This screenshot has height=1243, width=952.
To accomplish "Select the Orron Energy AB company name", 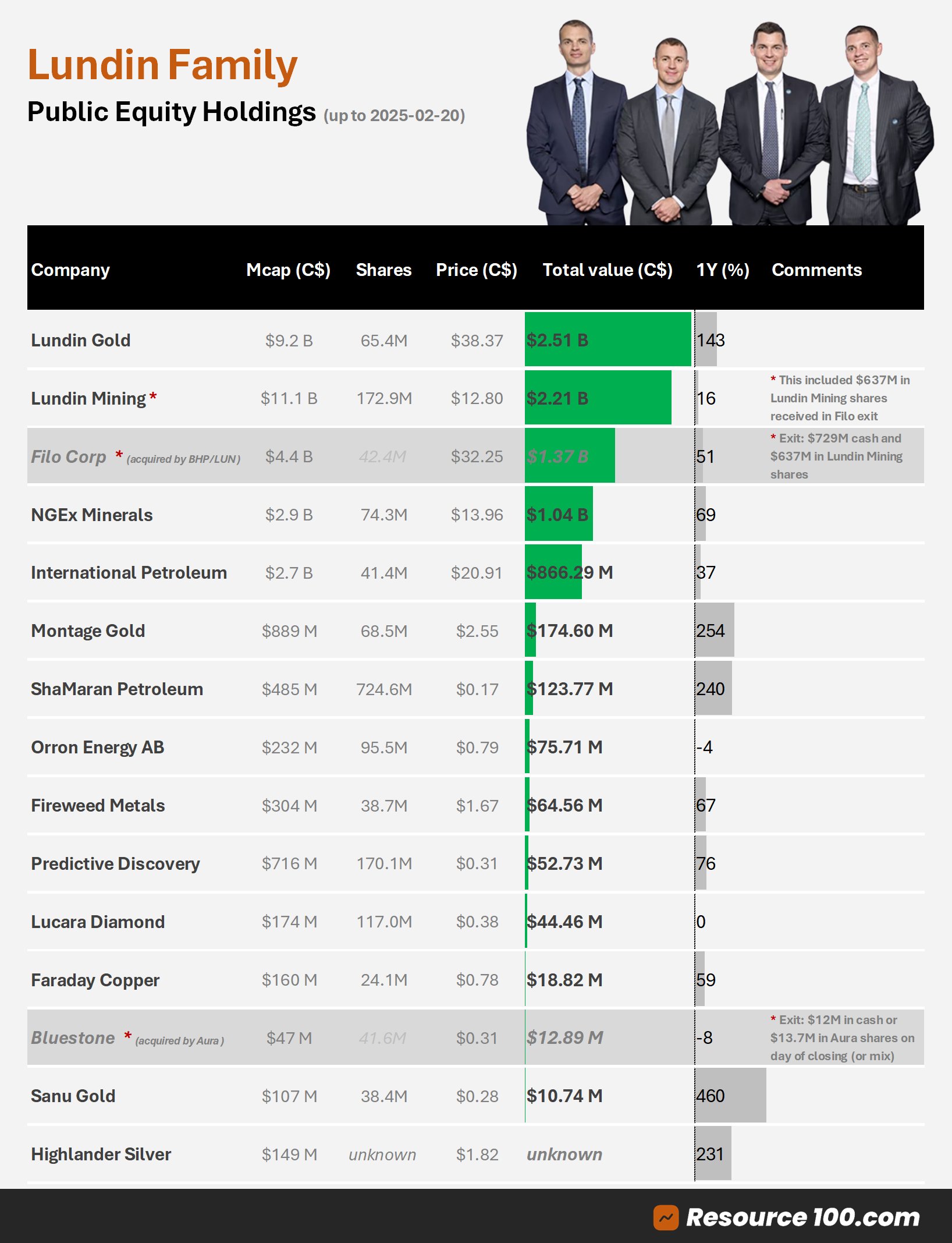I will click(x=97, y=748).
